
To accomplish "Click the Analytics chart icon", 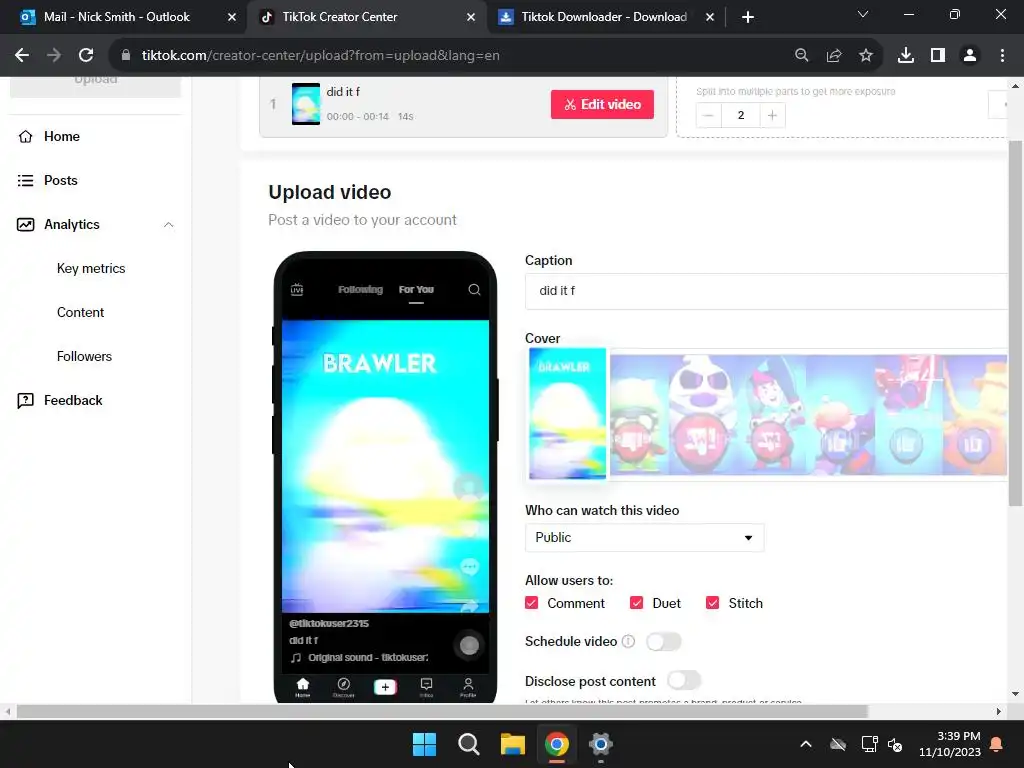I will (x=25, y=225).
